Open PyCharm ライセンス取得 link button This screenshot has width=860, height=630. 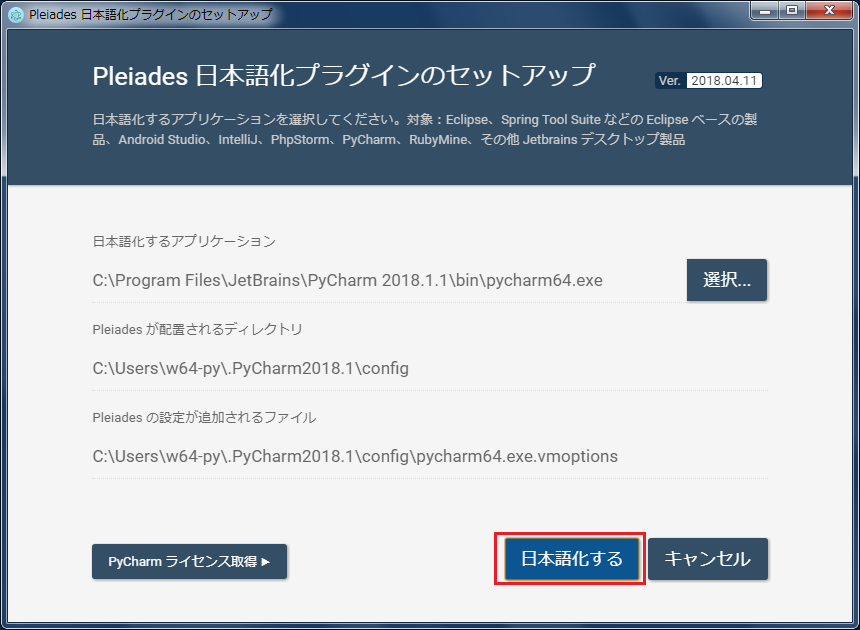pyautogui.click(x=189, y=561)
